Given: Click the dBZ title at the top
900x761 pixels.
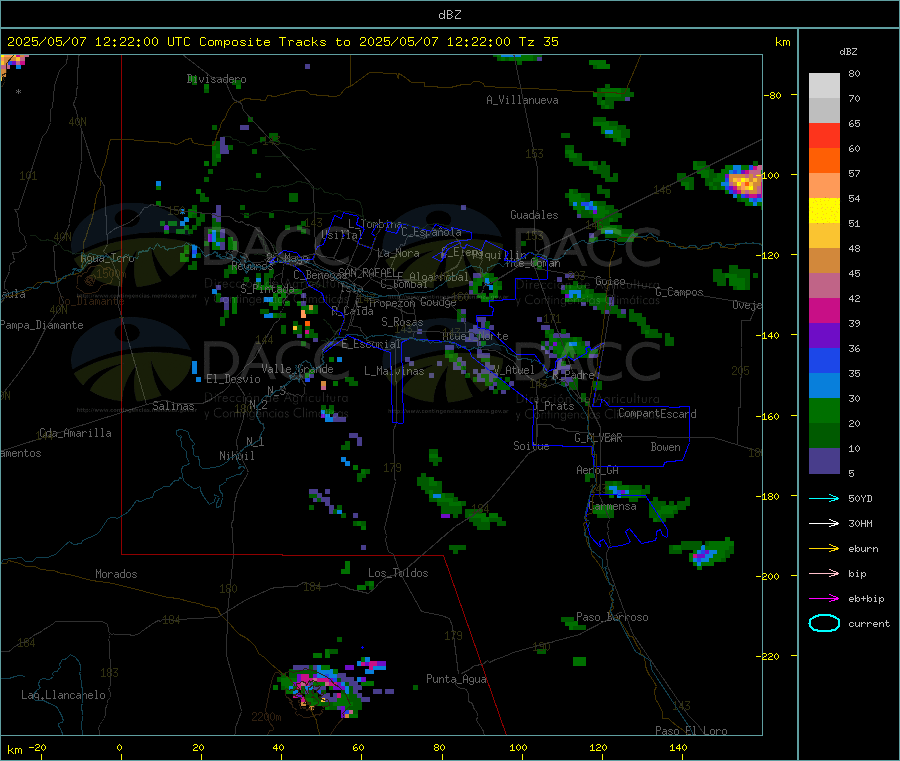Looking at the screenshot, I should tap(449, 15).
